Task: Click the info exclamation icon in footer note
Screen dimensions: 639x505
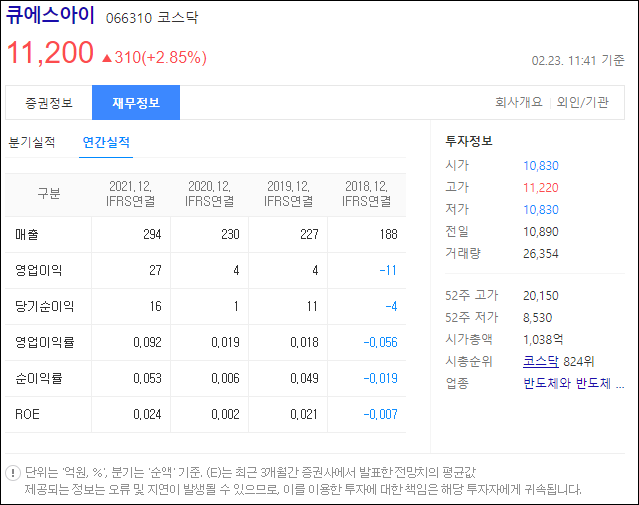Action: [x=13, y=473]
